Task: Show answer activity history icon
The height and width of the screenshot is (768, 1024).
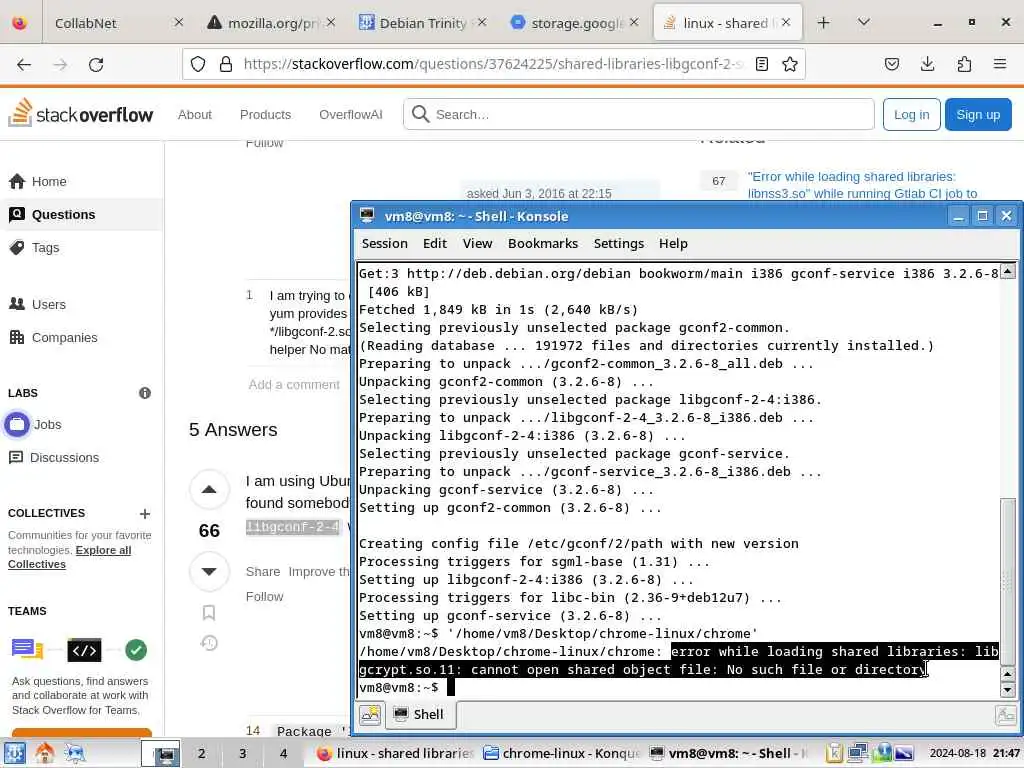Action: (x=209, y=643)
